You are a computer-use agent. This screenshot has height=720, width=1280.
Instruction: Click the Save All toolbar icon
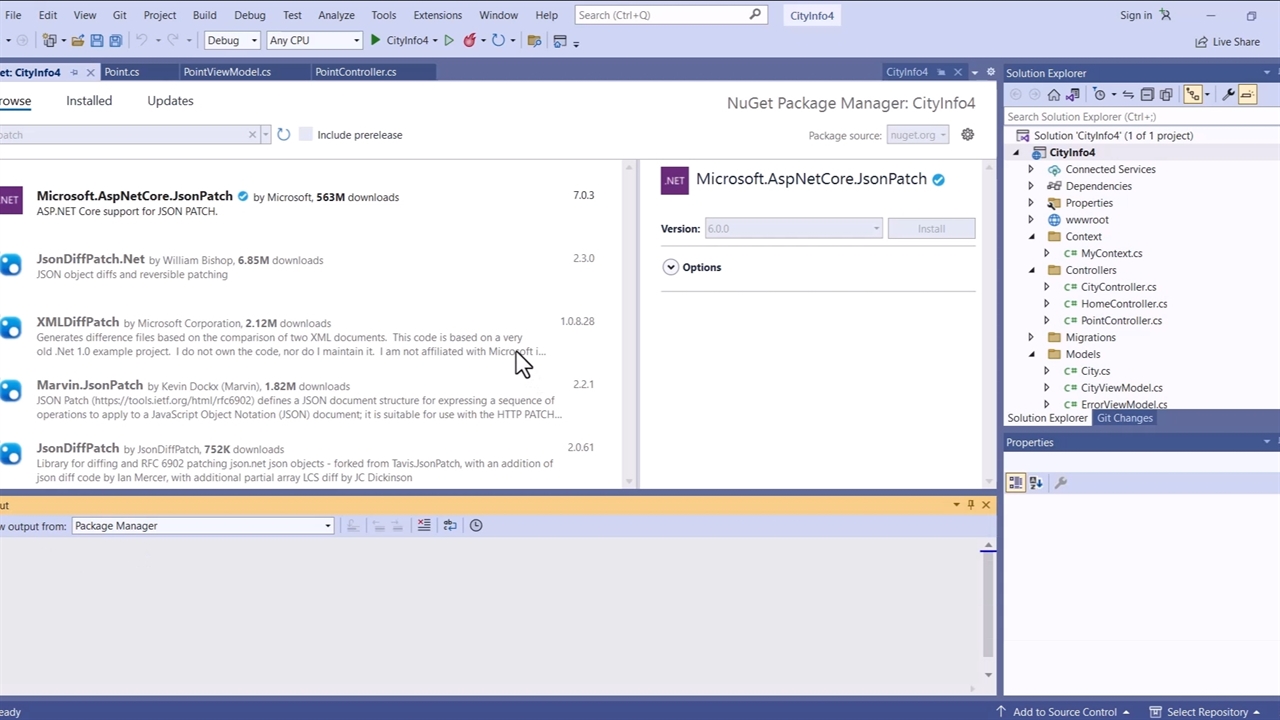(x=115, y=41)
